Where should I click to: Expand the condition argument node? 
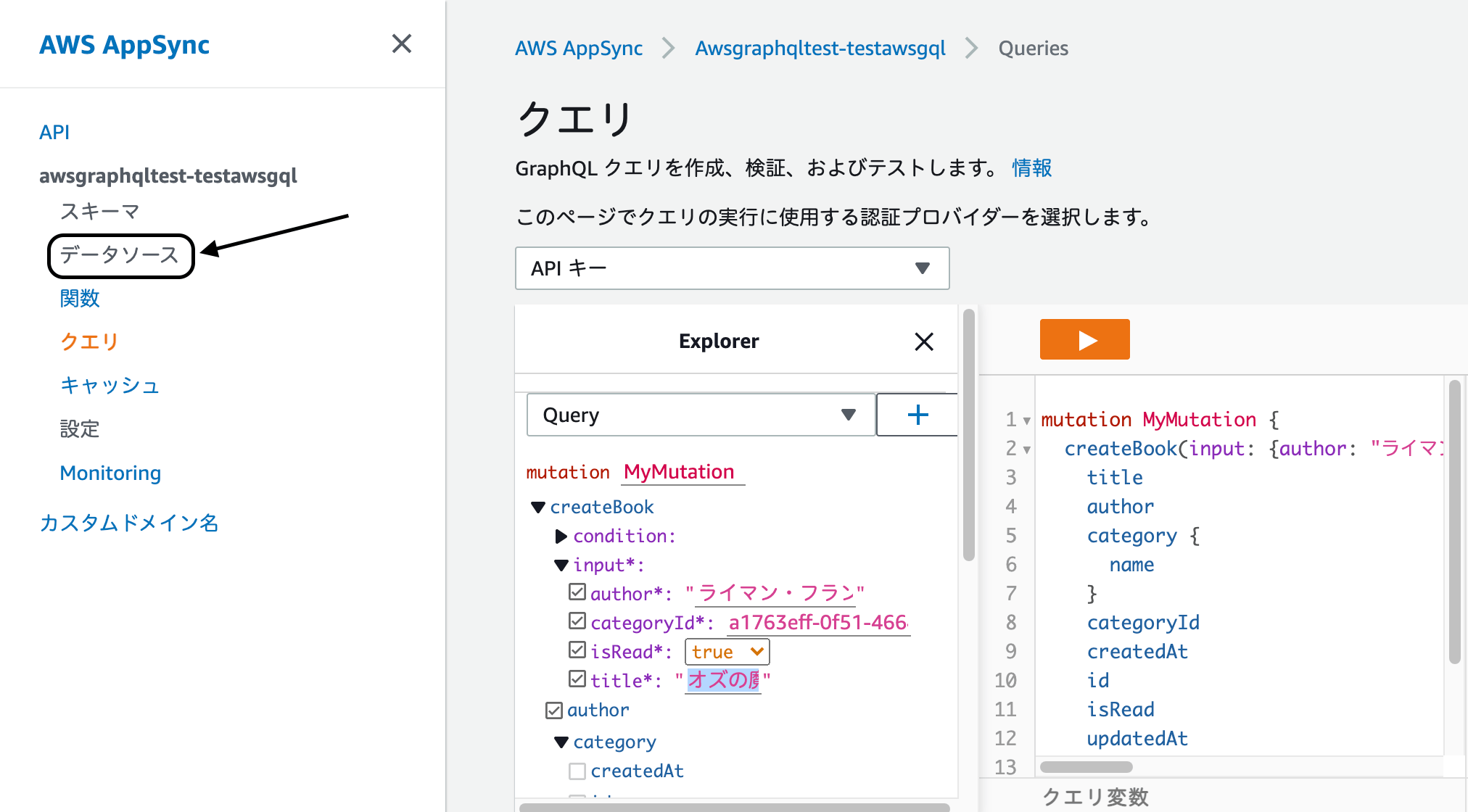click(561, 536)
